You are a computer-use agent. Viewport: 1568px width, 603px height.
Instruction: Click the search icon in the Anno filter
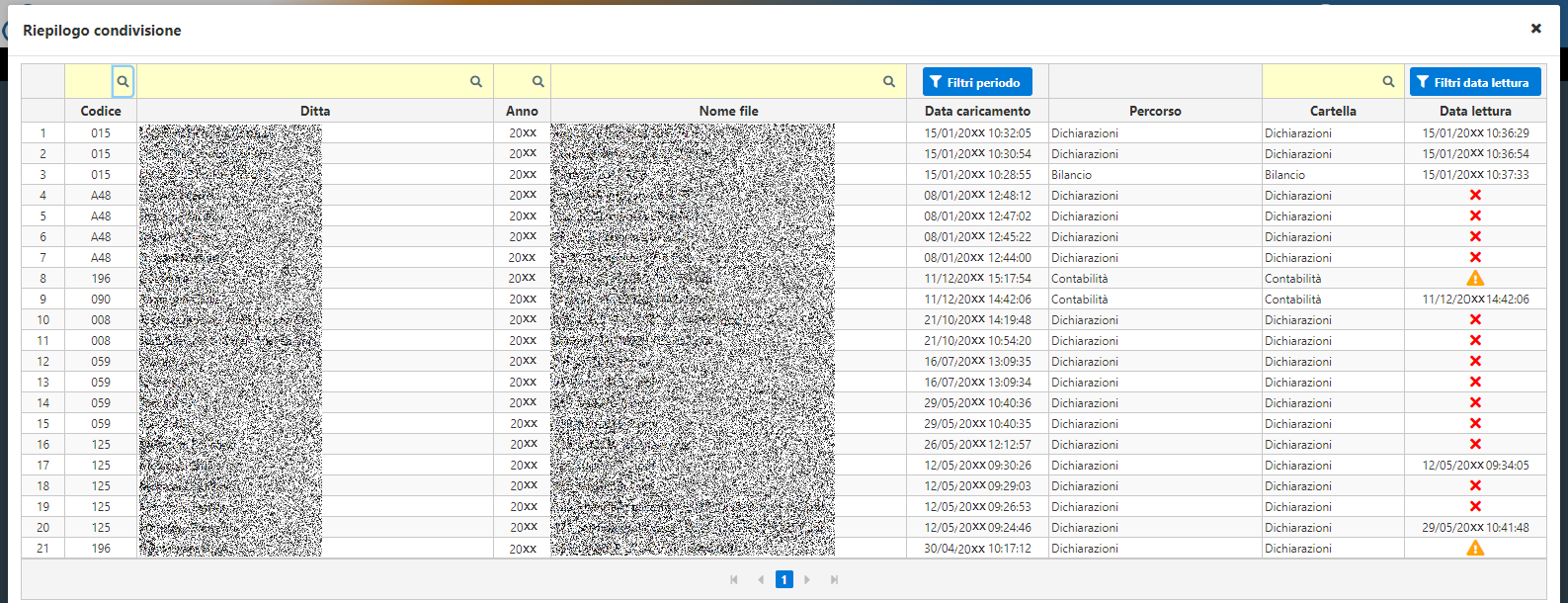[538, 82]
